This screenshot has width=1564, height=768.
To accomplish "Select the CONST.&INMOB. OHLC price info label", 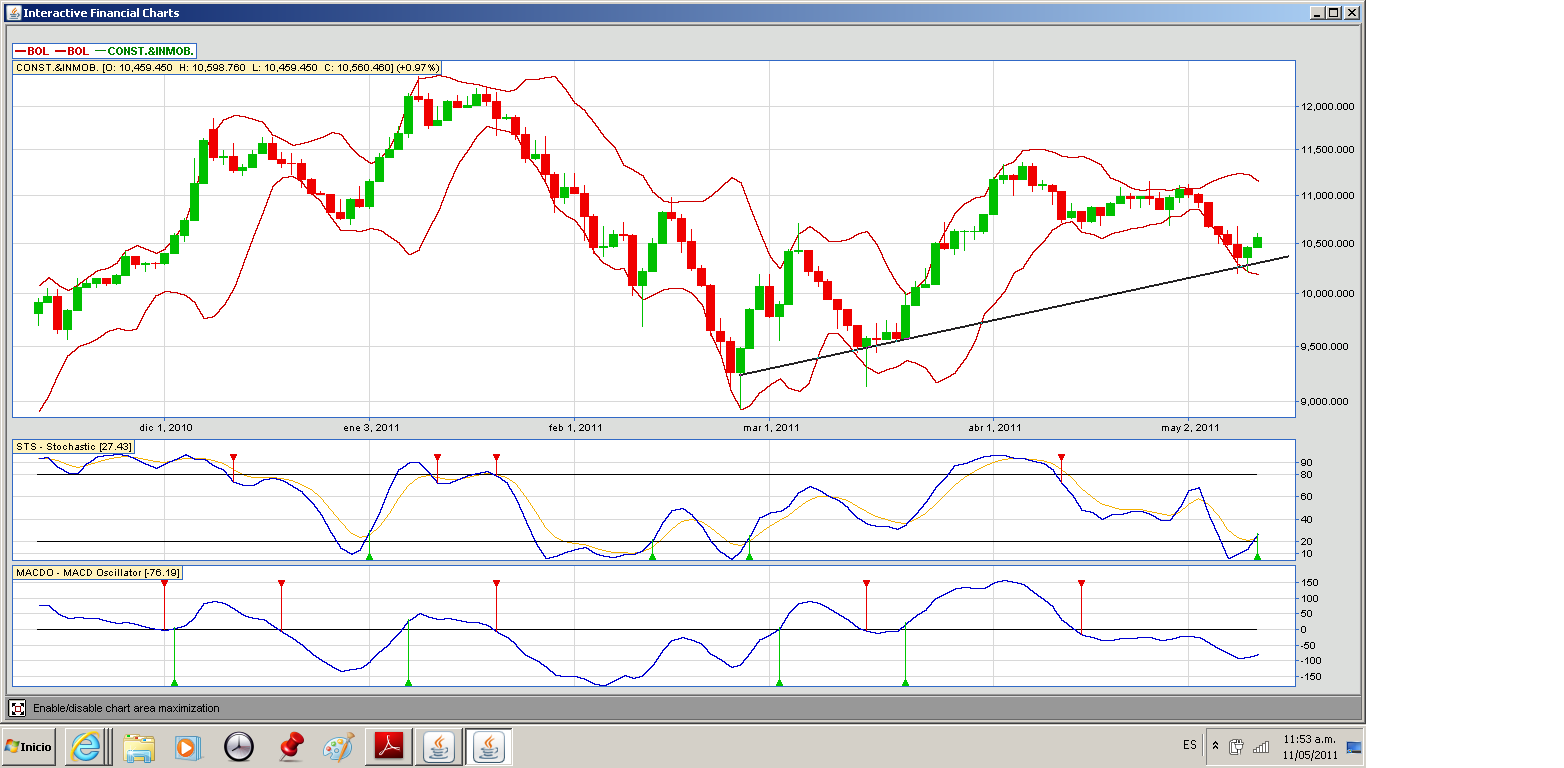I will tap(227, 68).
